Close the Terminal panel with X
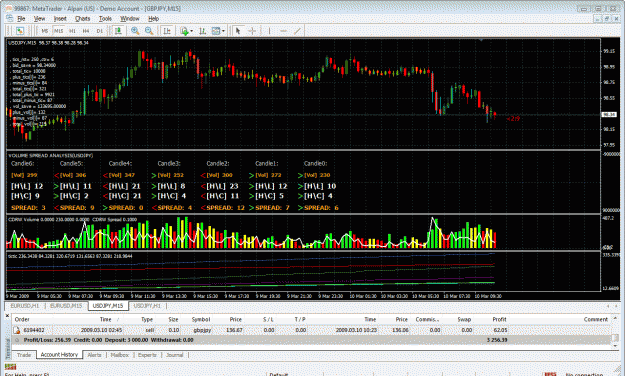Viewport: 625px width, 376px height. click(7, 316)
